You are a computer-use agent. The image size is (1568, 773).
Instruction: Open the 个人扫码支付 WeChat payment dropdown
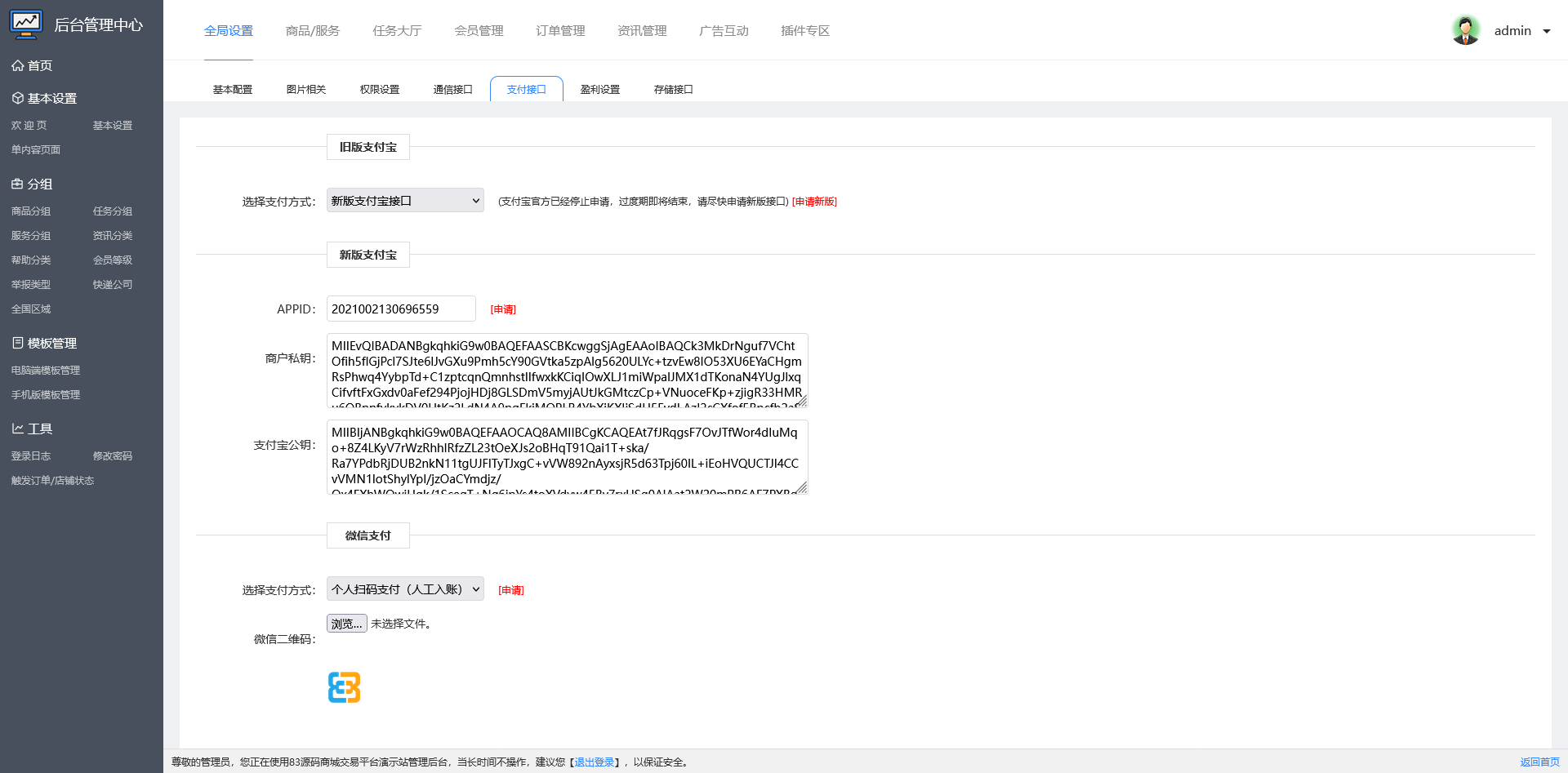405,589
